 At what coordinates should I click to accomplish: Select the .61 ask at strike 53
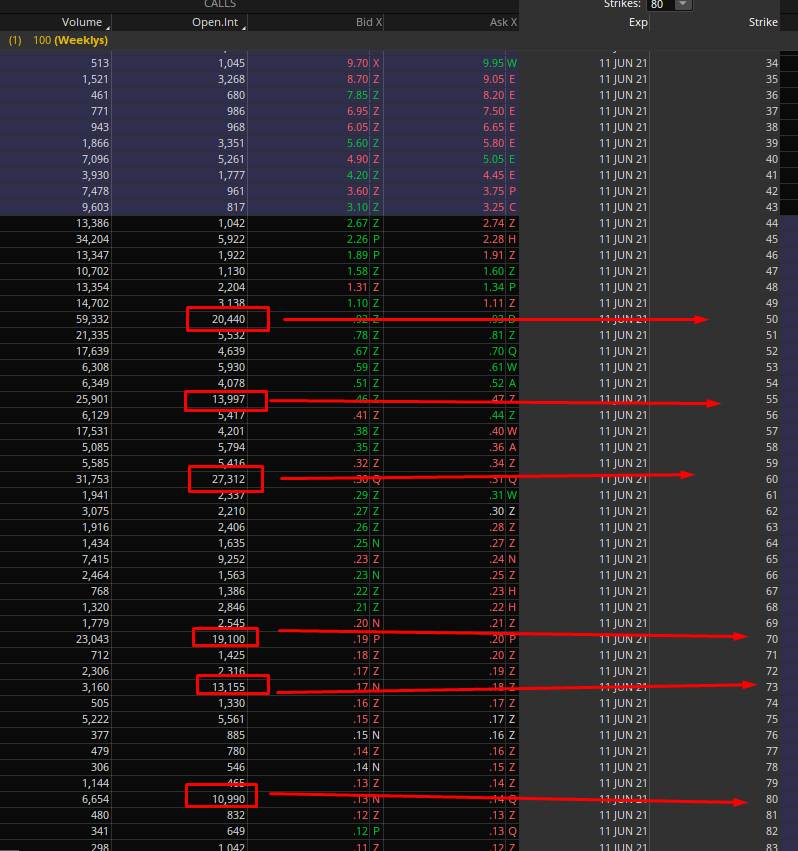tap(496, 367)
